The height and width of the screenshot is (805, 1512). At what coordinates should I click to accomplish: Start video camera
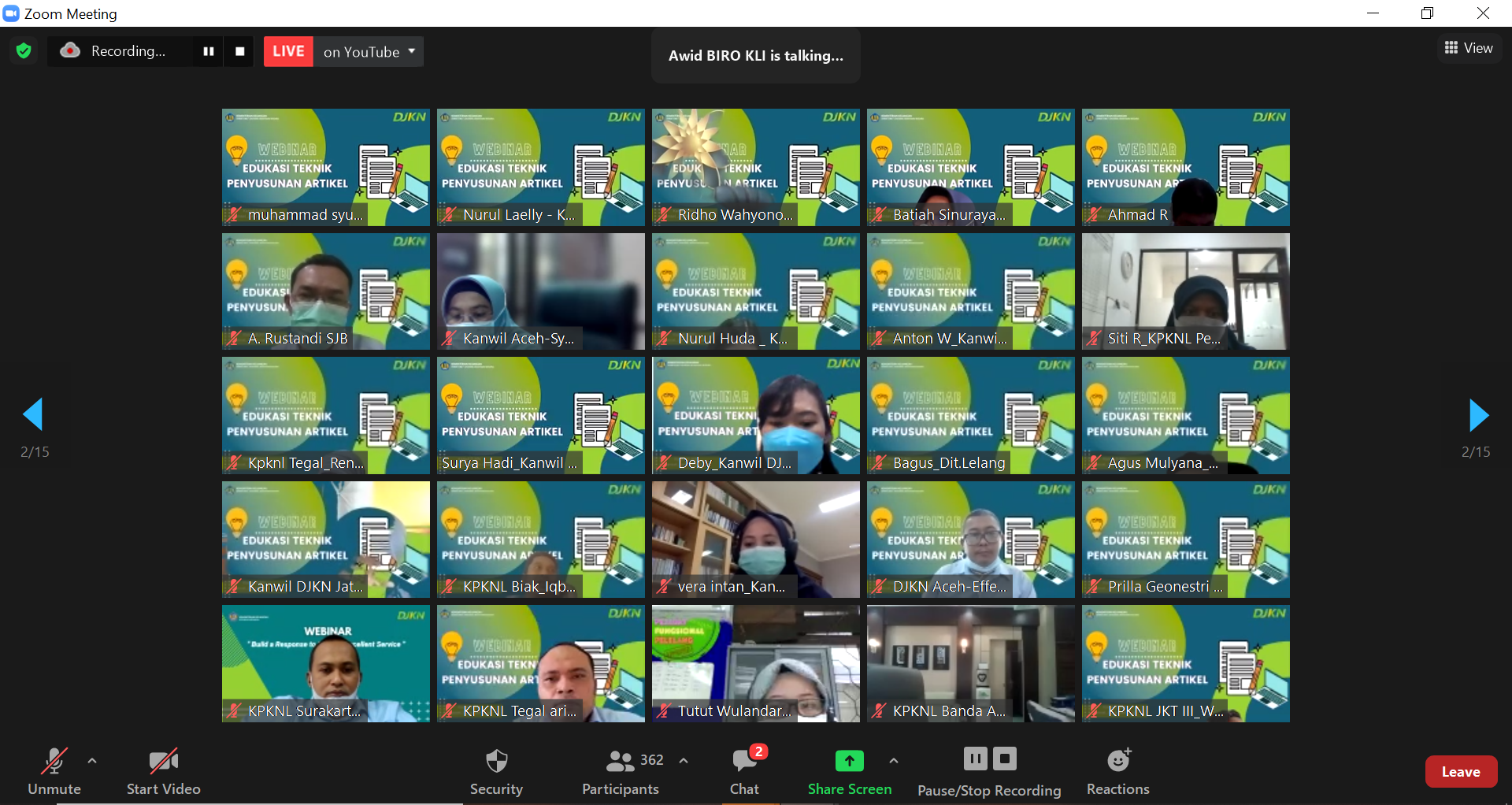(163, 771)
